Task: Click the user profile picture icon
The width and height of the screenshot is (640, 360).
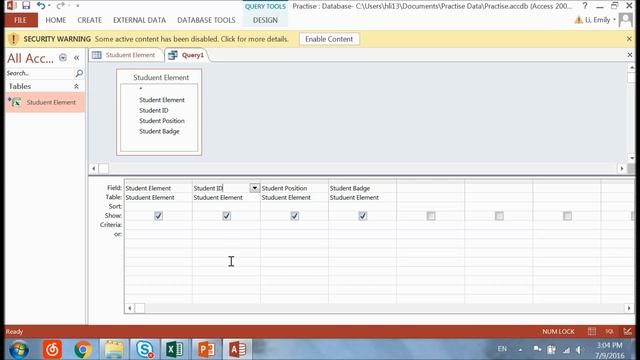Action: [x=626, y=20]
